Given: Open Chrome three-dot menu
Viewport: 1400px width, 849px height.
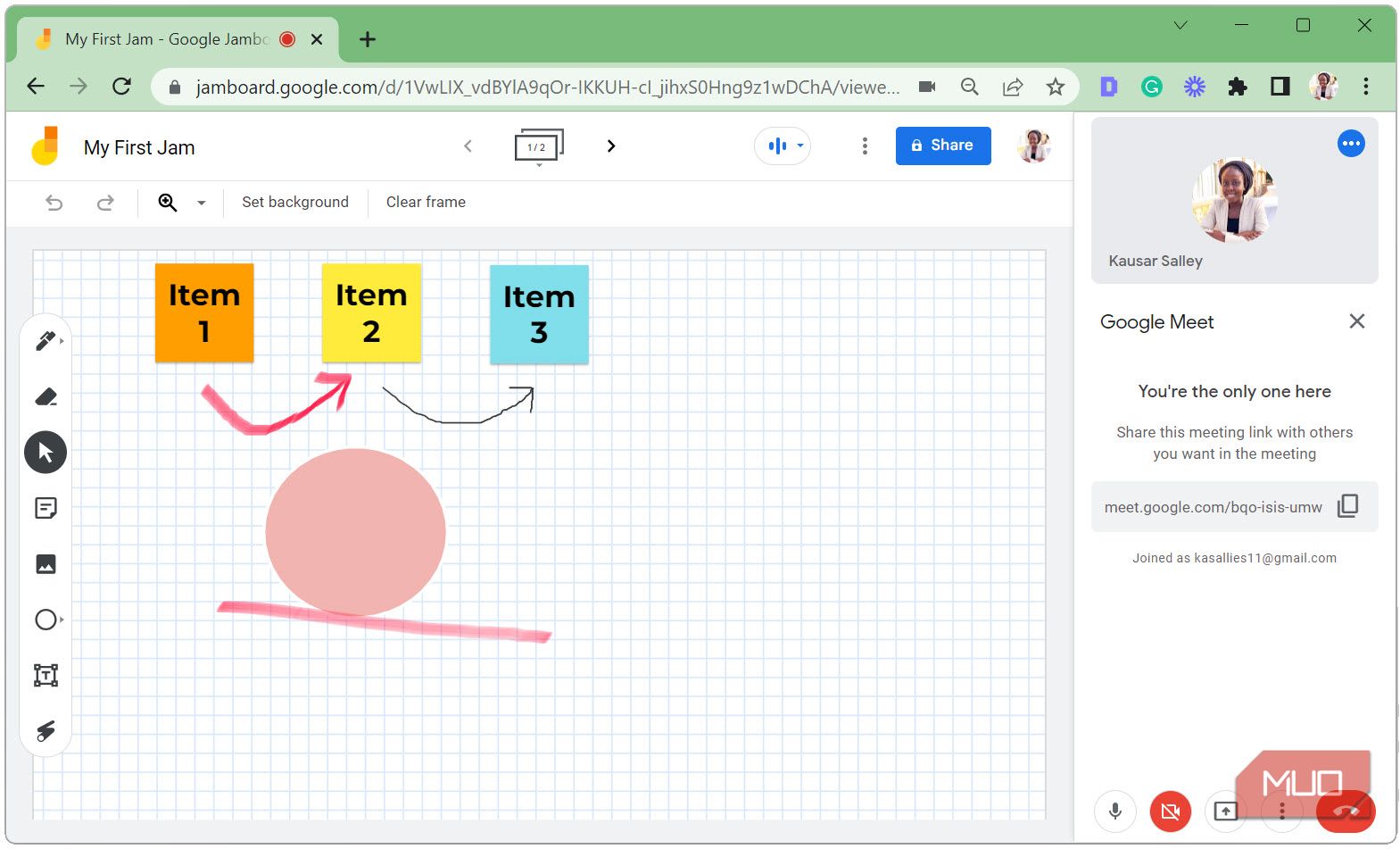Looking at the screenshot, I should [x=1366, y=87].
